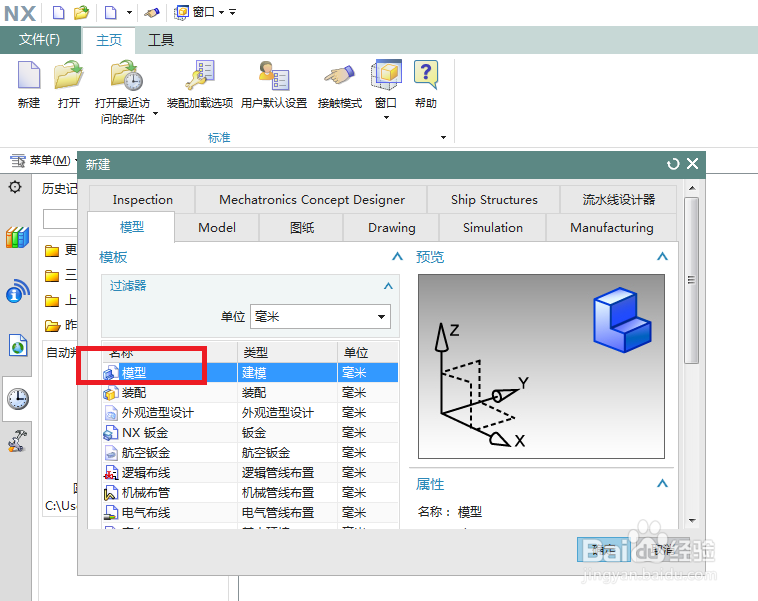Switch to the 图纸 tab
Viewport: 758px width, 601px height.
click(302, 228)
